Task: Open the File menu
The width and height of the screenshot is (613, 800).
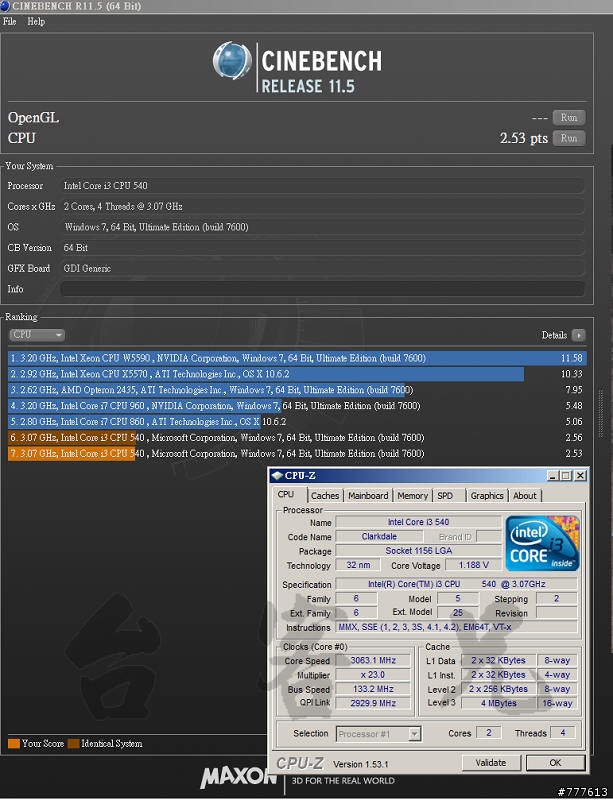Action: point(9,21)
